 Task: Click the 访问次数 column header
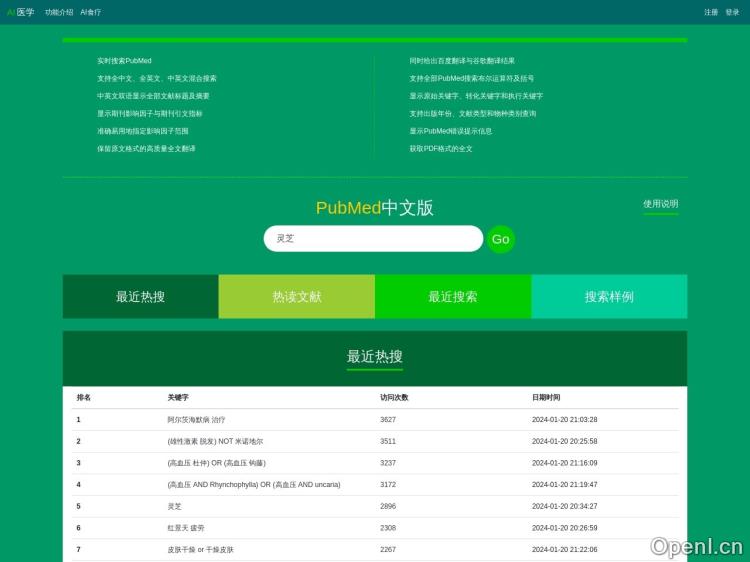[x=394, y=397]
